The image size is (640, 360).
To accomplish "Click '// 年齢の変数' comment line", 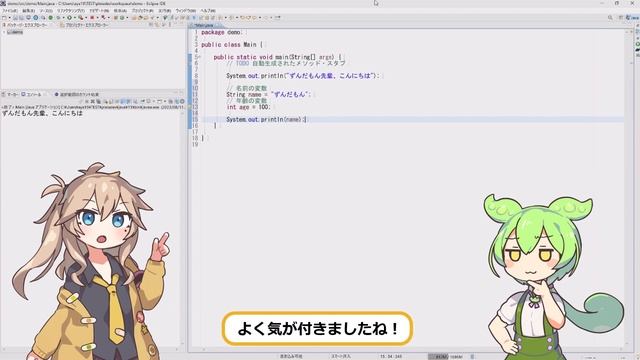I will pyautogui.click(x=247, y=100).
